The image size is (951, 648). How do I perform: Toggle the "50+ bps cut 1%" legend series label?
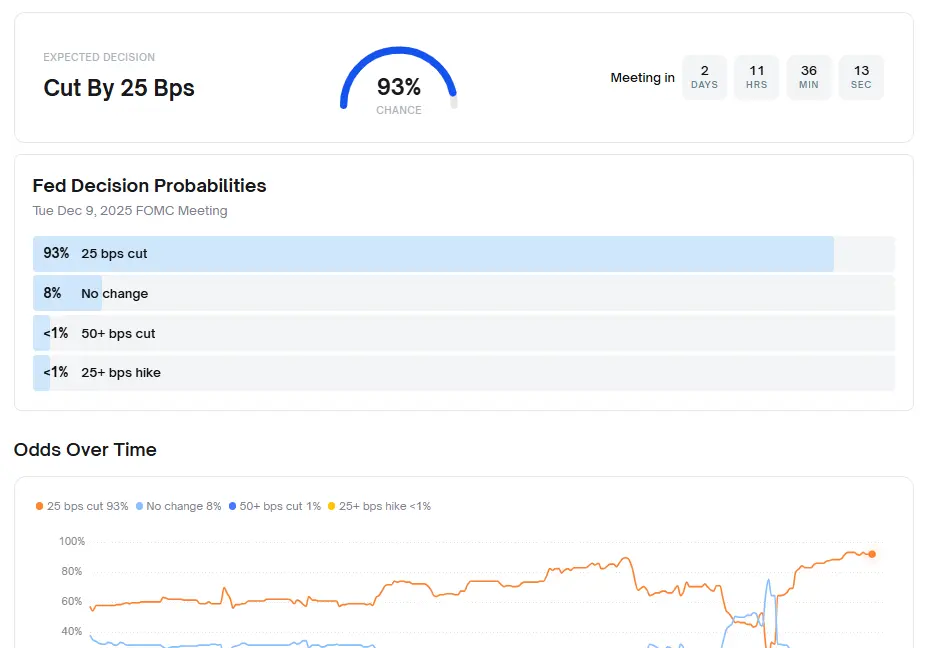[x=280, y=506]
